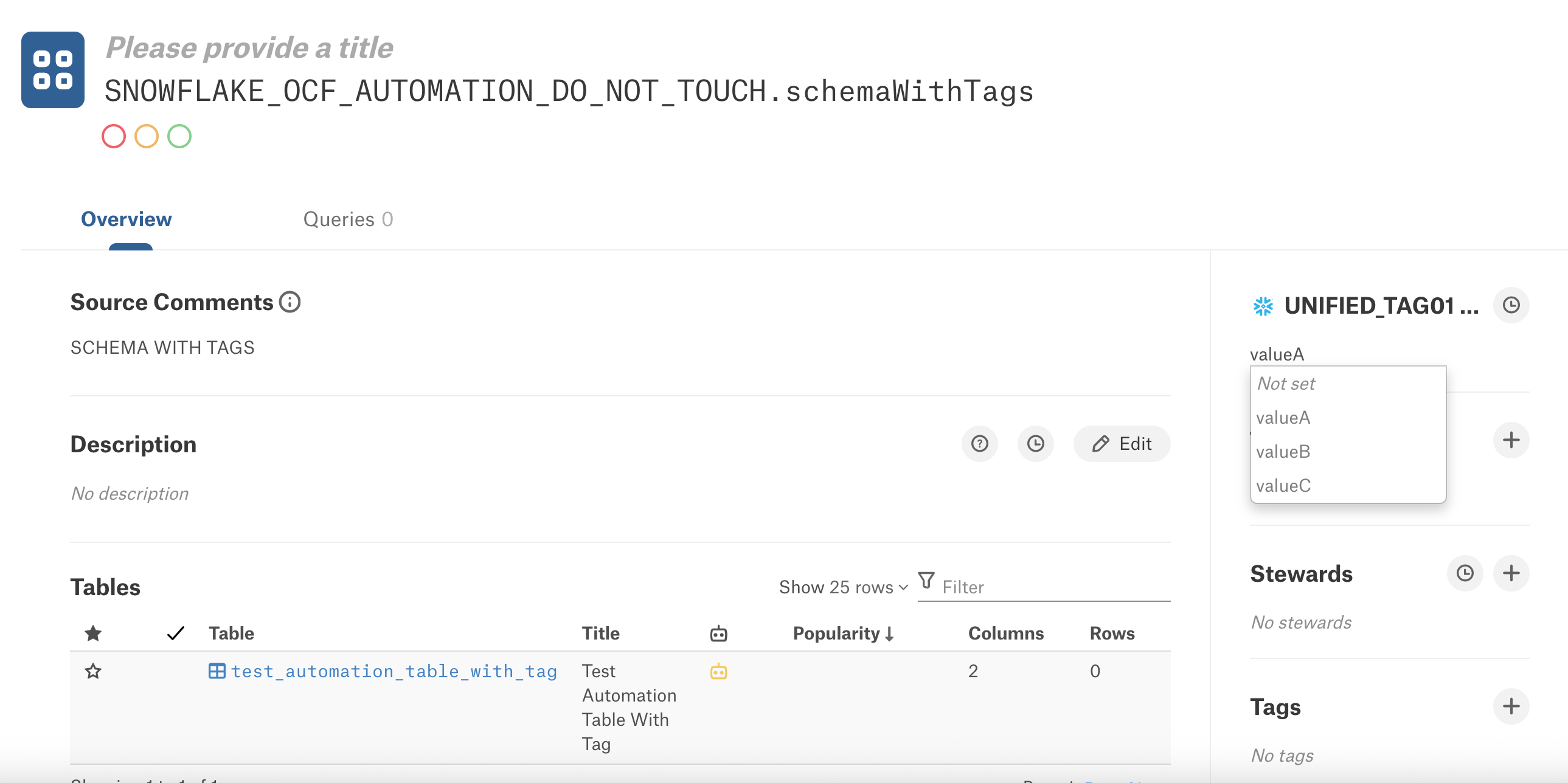This screenshot has width=1568, height=783.
Task: View Description history clock icon
Action: click(x=1035, y=444)
